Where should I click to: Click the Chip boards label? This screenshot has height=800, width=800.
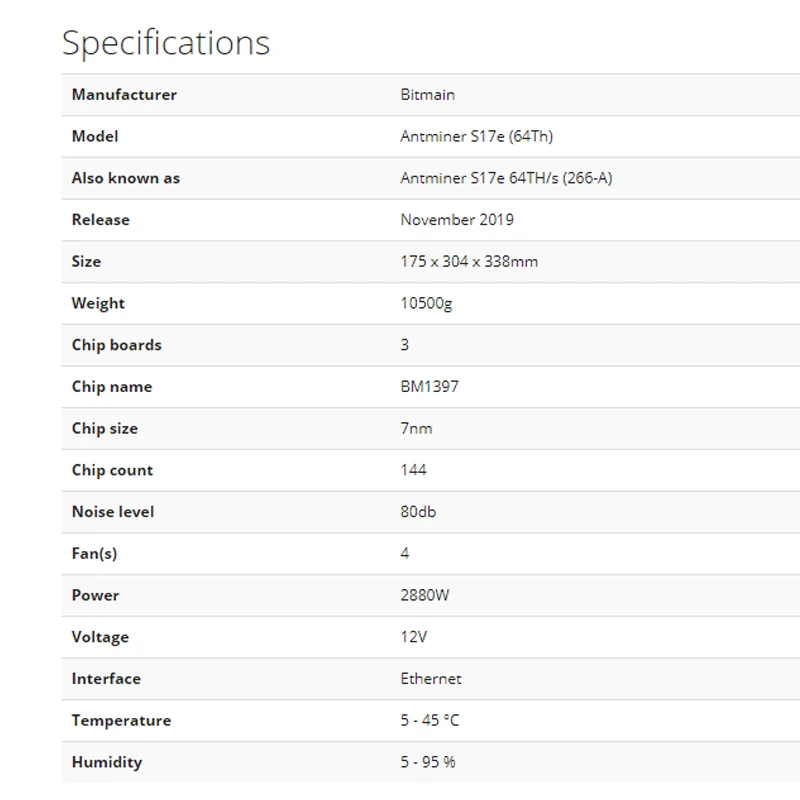click(116, 345)
